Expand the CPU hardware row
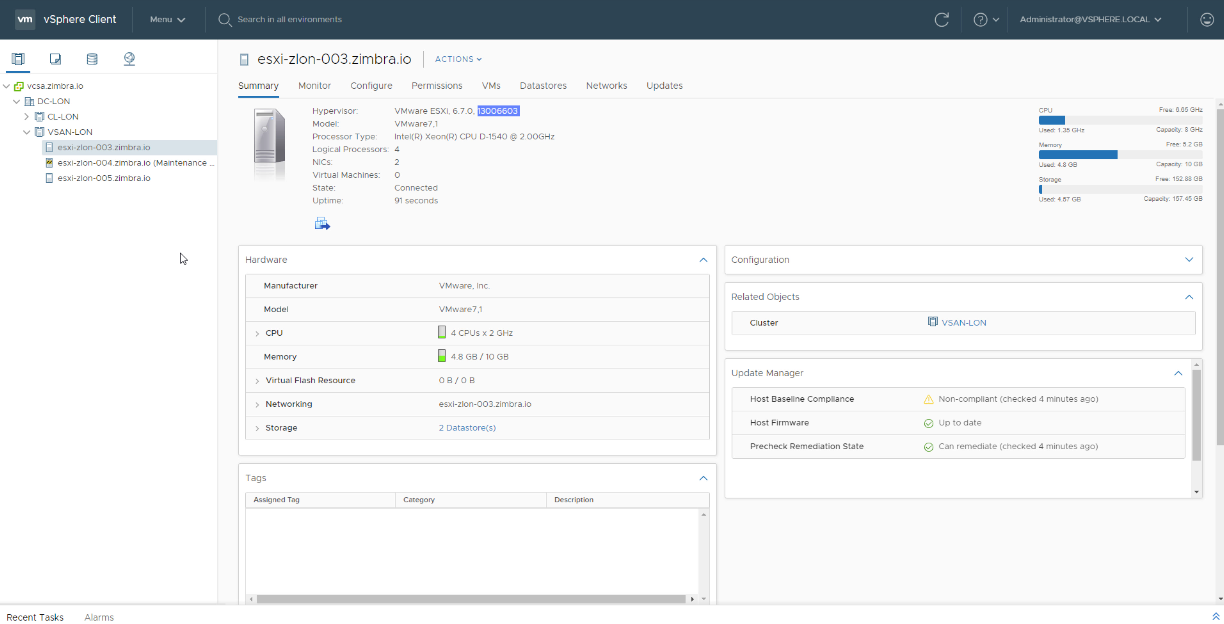 coord(257,333)
